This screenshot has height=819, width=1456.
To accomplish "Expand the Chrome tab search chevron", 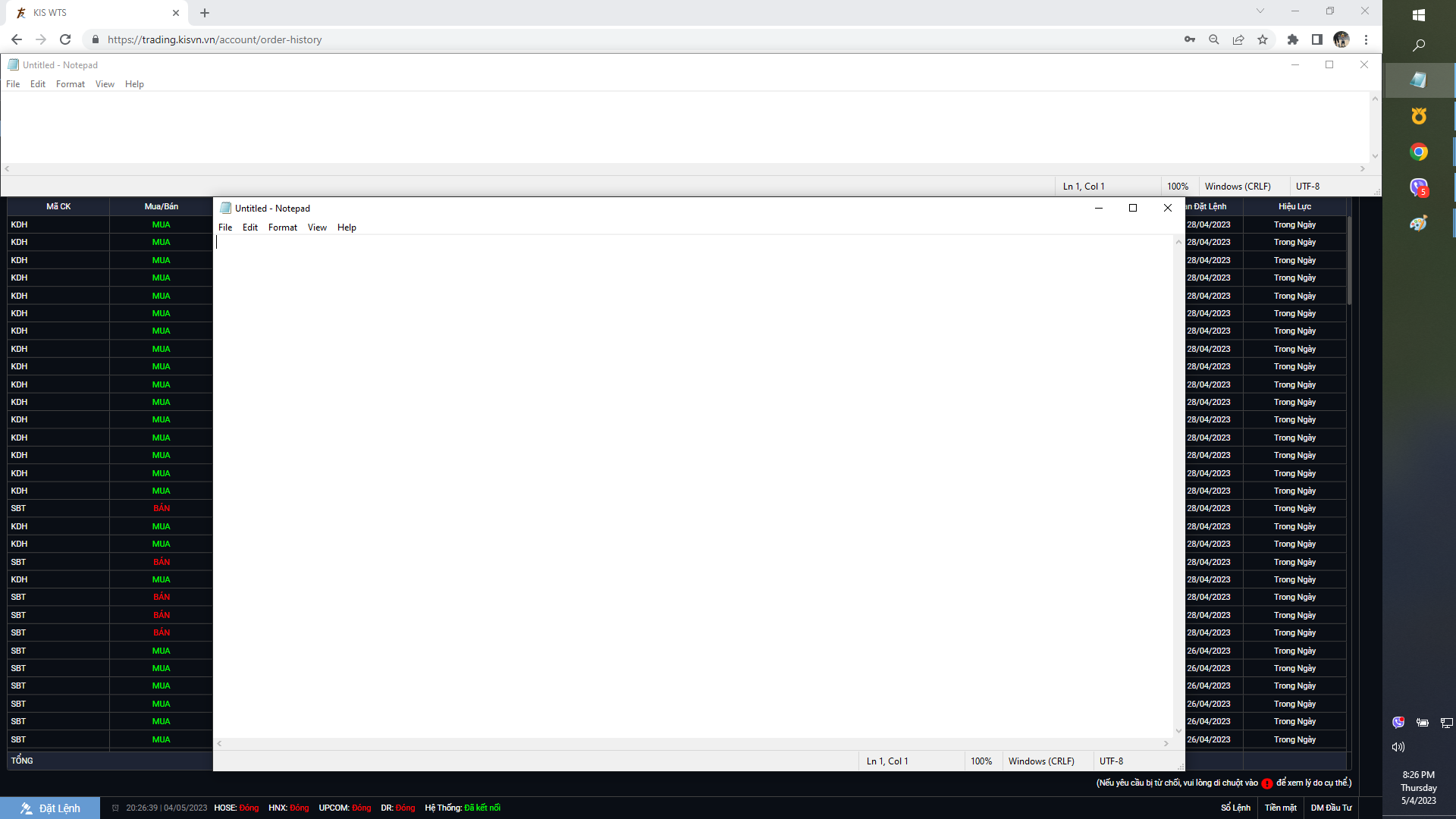I will click(x=1260, y=11).
